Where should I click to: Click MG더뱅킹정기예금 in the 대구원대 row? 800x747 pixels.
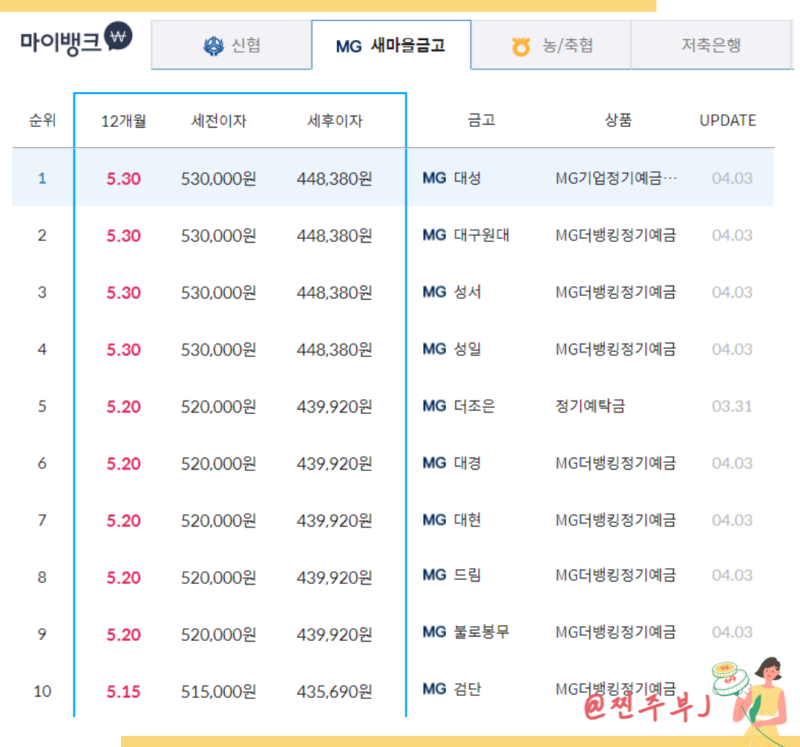tap(616, 235)
